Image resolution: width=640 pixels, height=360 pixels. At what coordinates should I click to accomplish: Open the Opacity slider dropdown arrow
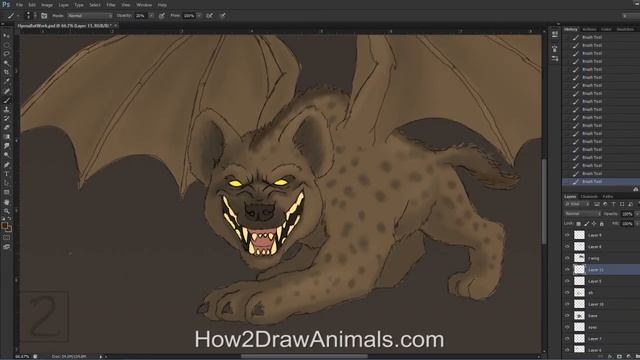pos(151,16)
